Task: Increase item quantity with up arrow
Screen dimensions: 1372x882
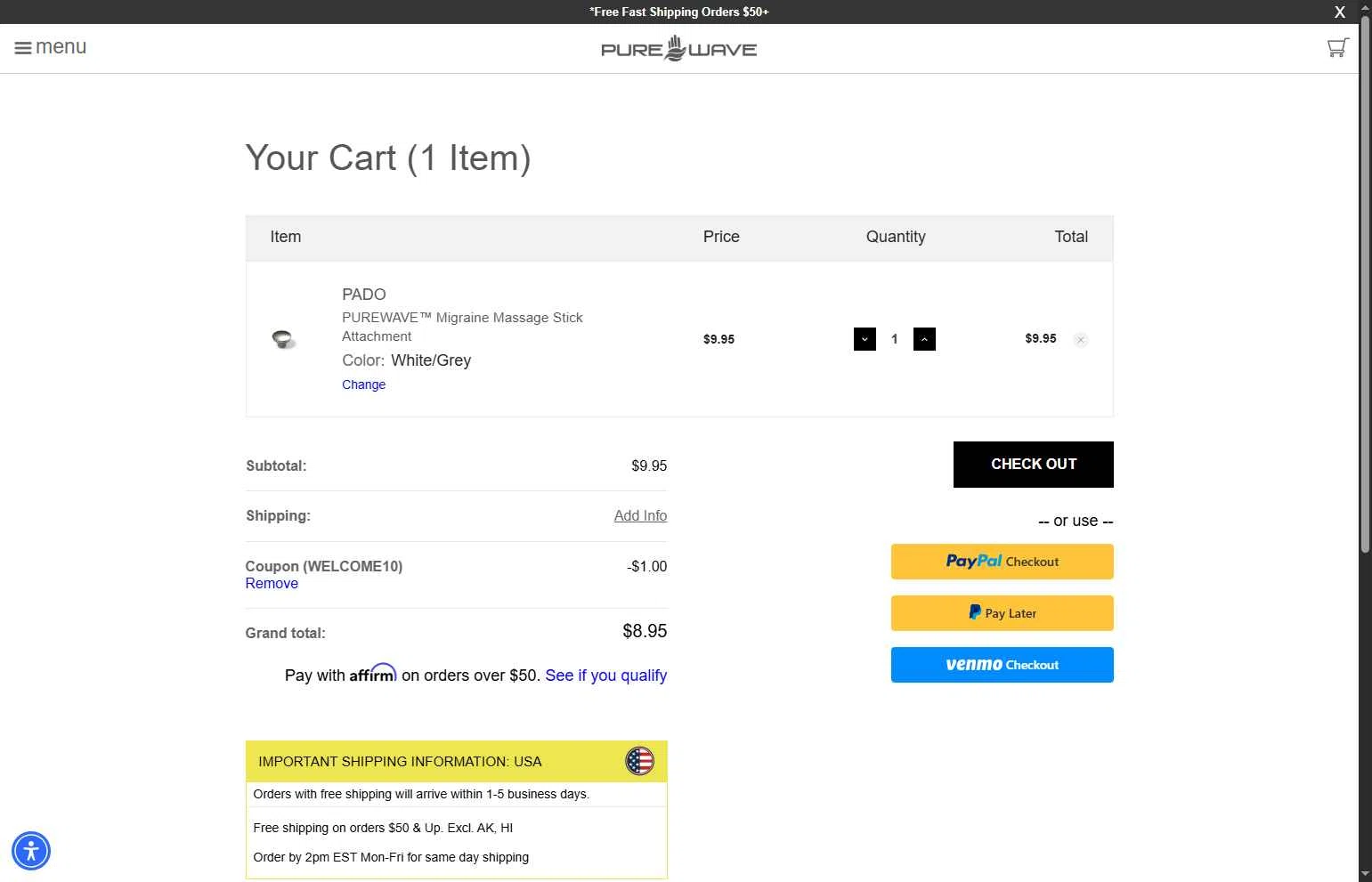Action: click(924, 339)
